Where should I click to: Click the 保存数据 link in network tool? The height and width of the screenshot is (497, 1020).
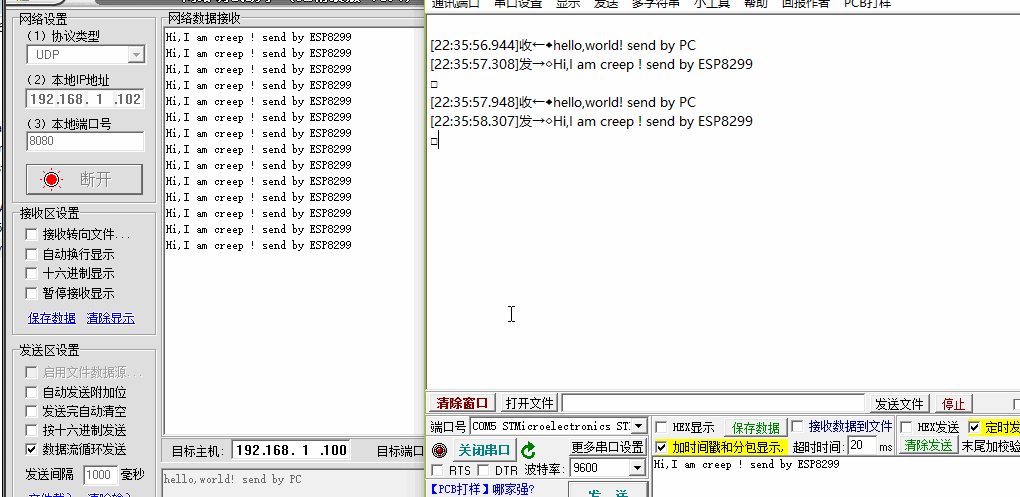[52, 318]
